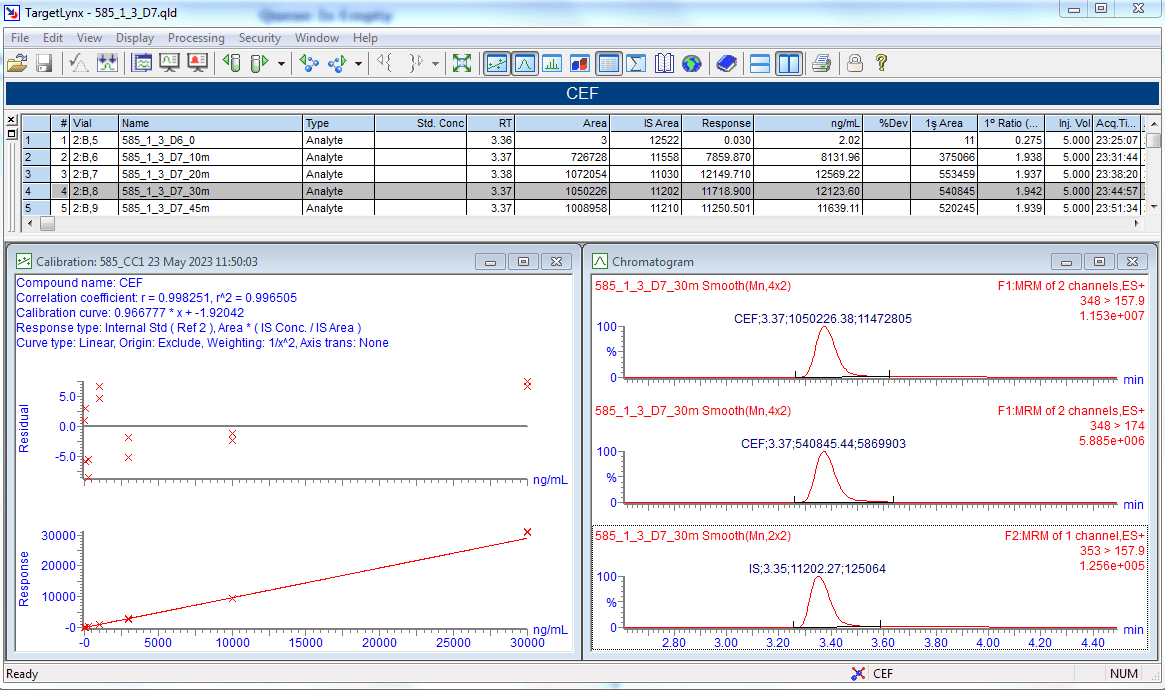Open dropdown arrow next to compound molecule icons
1165x690 pixels.
pos(358,64)
